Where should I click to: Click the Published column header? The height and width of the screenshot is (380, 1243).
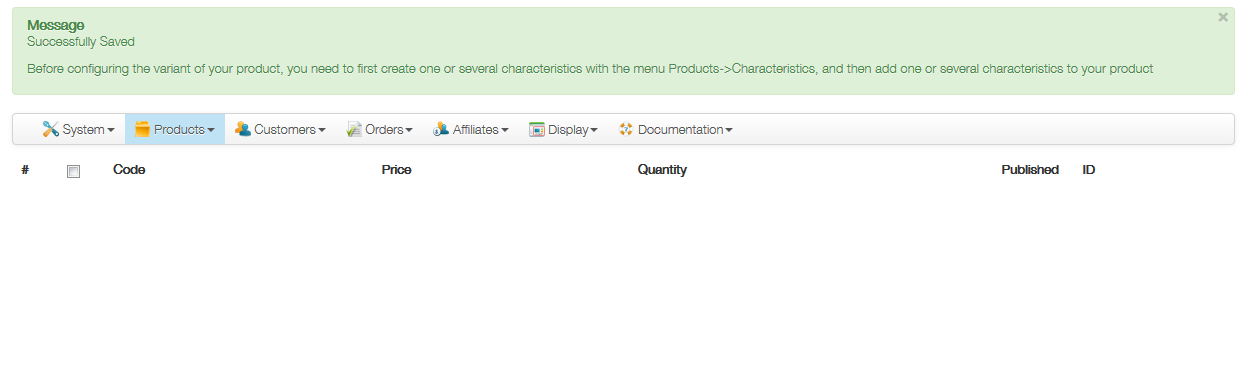coord(1030,170)
